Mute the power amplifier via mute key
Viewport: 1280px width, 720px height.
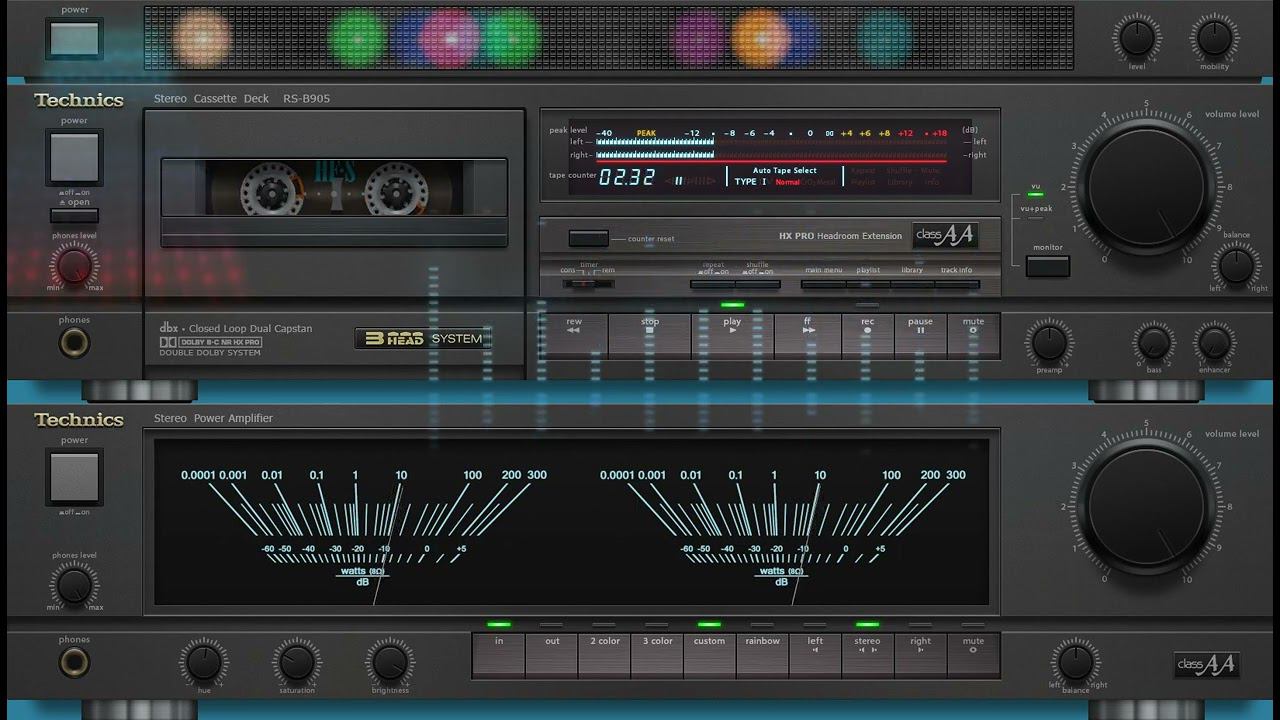[973, 655]
